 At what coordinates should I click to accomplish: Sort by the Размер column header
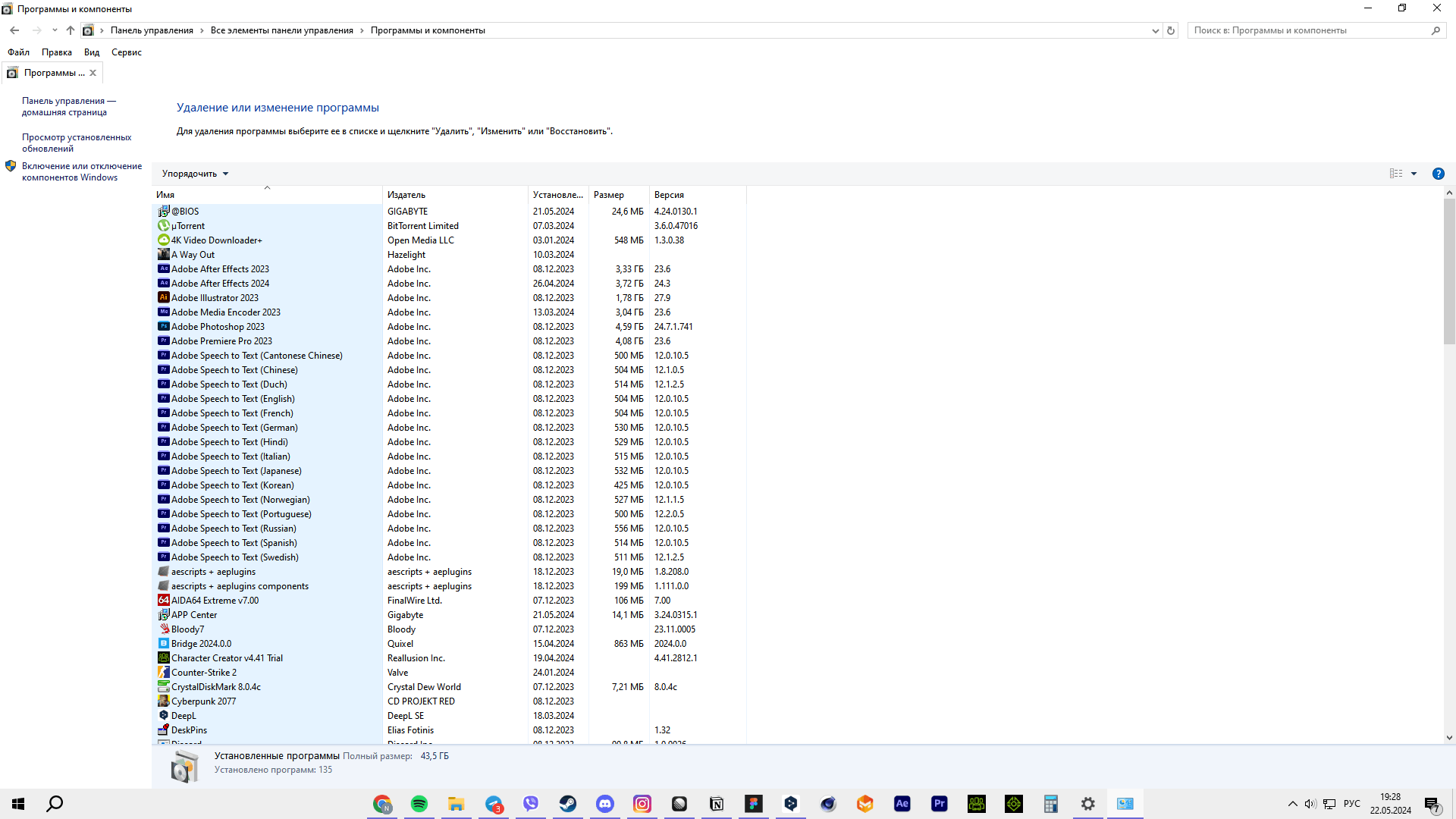coord(619,195)
